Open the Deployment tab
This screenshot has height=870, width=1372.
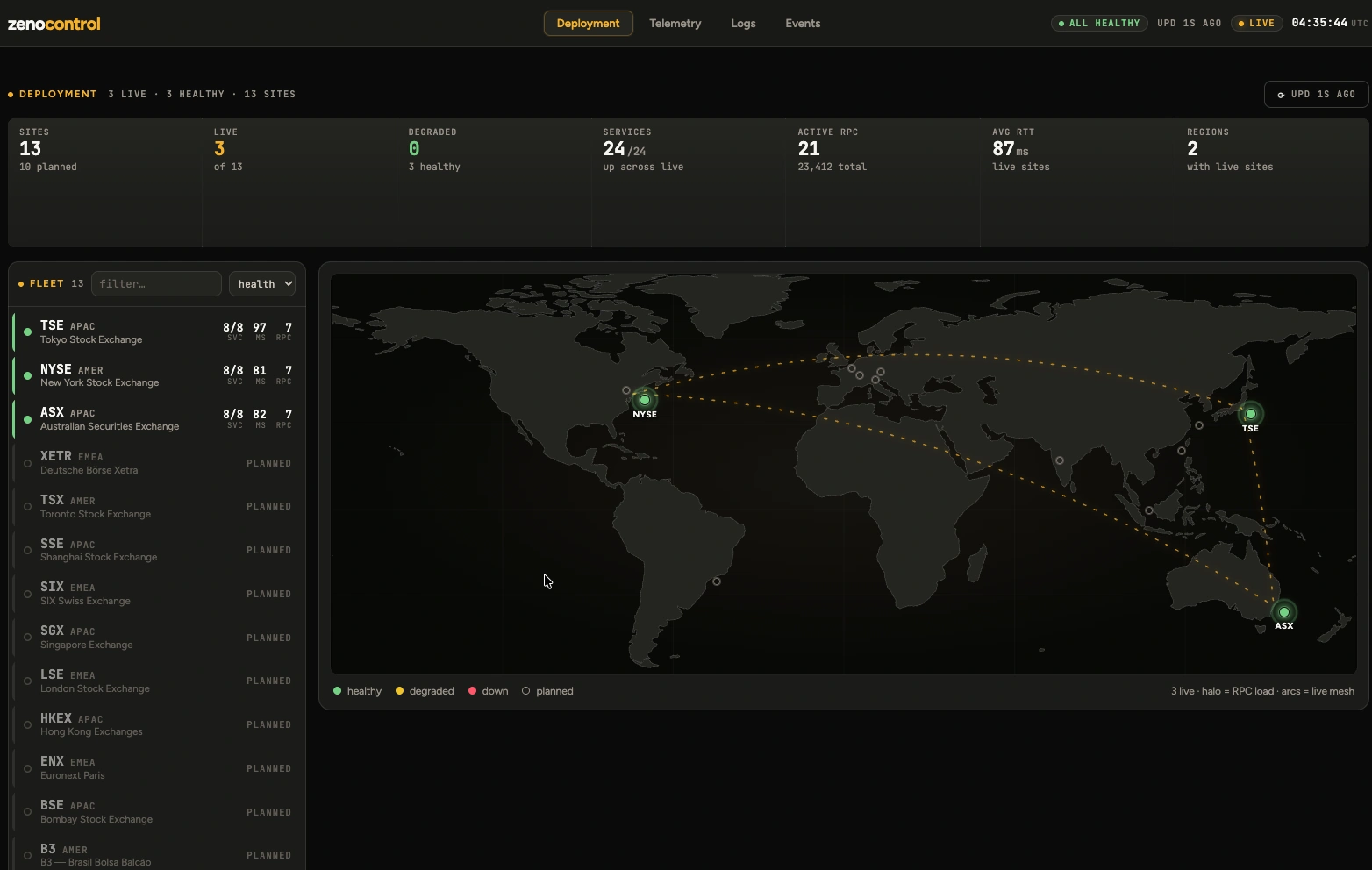click(x=588, y=24)
